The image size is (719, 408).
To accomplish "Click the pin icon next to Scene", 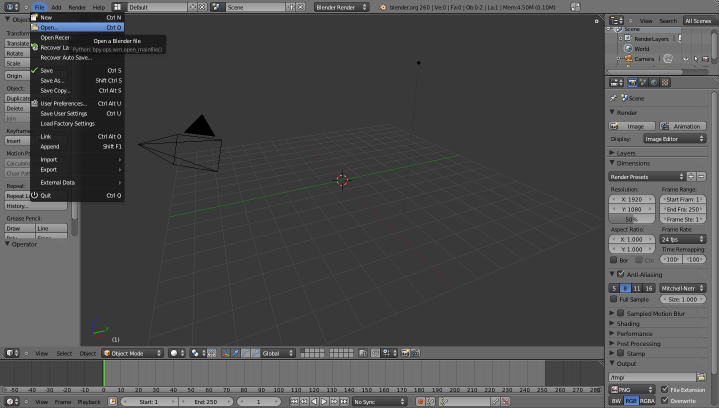I will (613, 98).
